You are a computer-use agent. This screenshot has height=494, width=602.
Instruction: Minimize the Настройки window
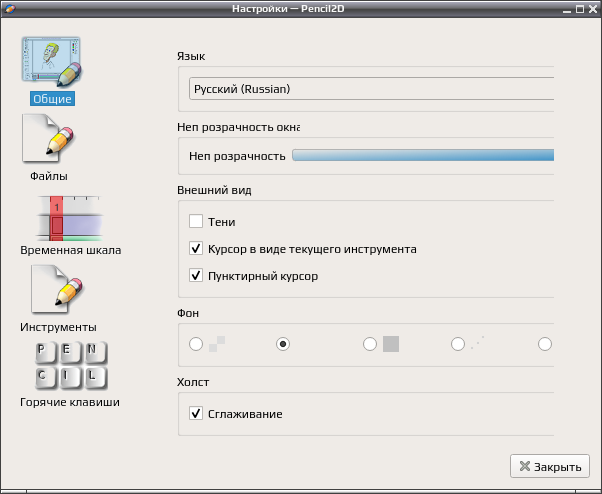point(567,10)
